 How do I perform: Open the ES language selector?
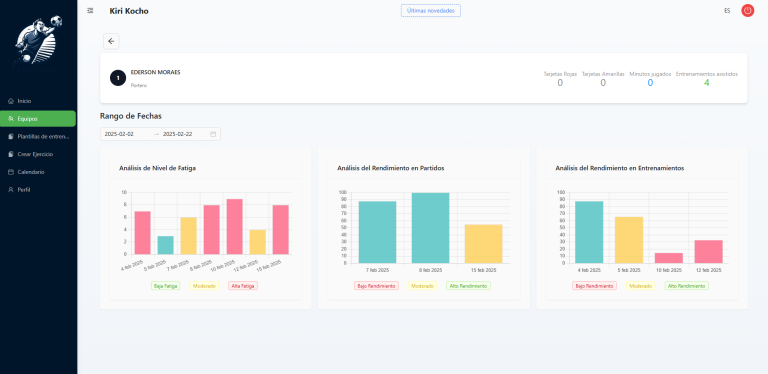coord(727,11)
